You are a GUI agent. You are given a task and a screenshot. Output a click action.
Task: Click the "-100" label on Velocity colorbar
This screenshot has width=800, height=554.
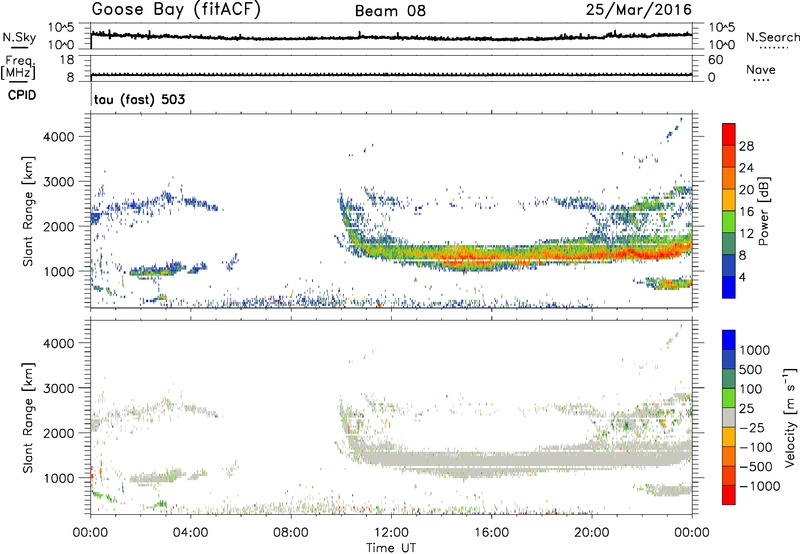click(756, 447)
